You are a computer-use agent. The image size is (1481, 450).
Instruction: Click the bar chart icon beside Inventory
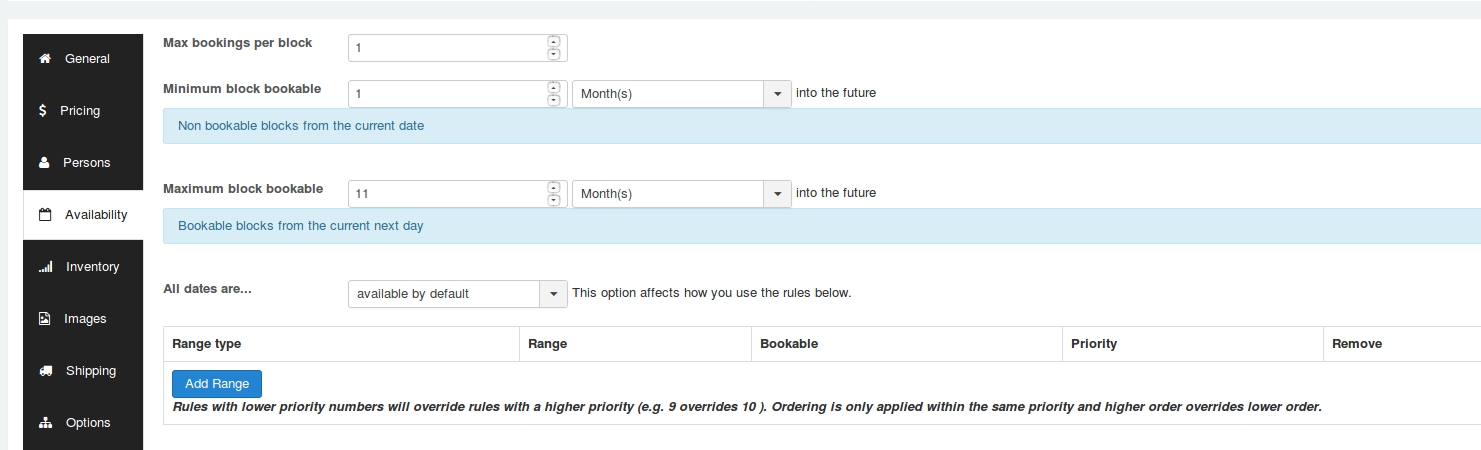45,267
